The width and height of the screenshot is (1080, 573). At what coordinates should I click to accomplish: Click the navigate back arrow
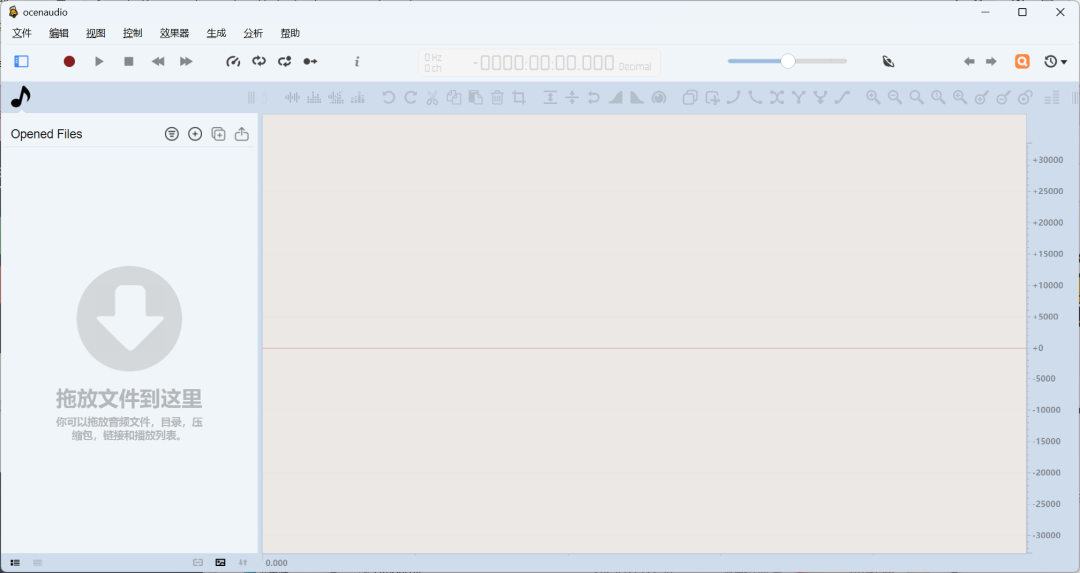(x=969, y=61)
